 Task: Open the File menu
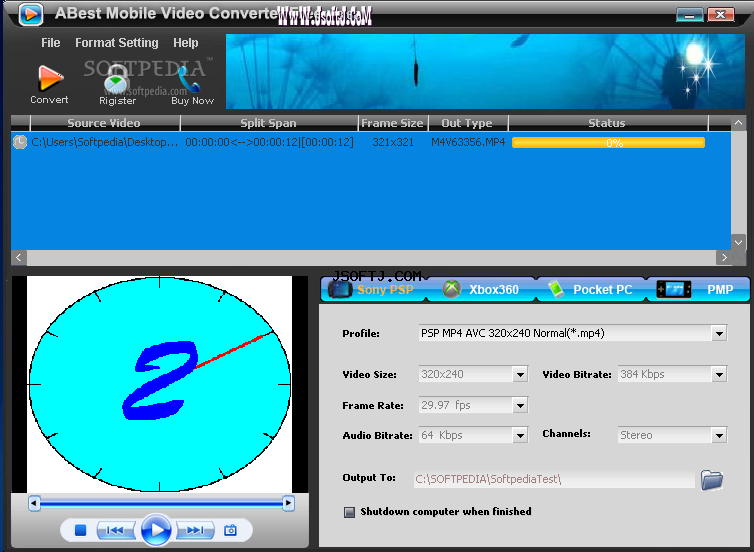coord(50,43)
